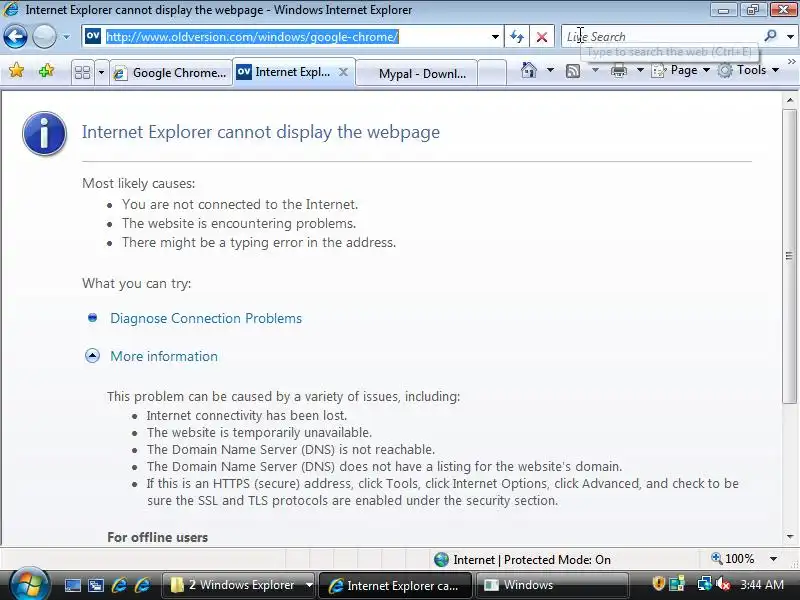800x600 pixels.
Task: Open the Print options dropdown arrow
Action: [640, 70]
